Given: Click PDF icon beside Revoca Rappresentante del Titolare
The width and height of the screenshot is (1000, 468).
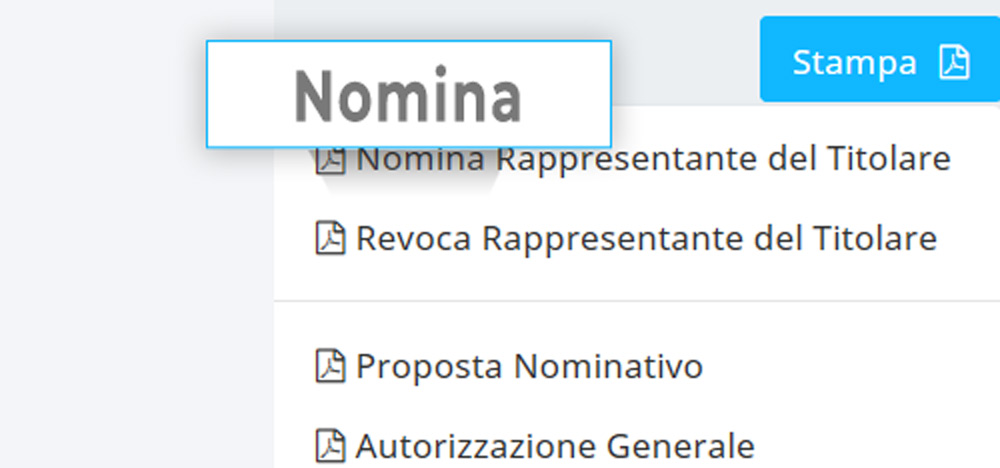Looking at the screenshot, I should 330,238.
